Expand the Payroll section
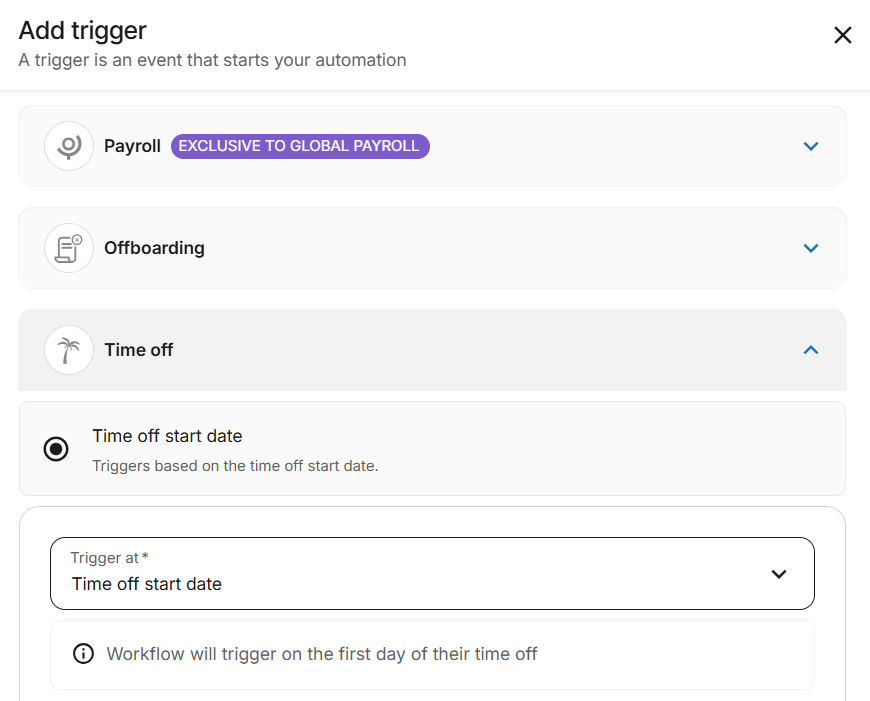The height and width of the screenshot is (701, 870). 811,145
